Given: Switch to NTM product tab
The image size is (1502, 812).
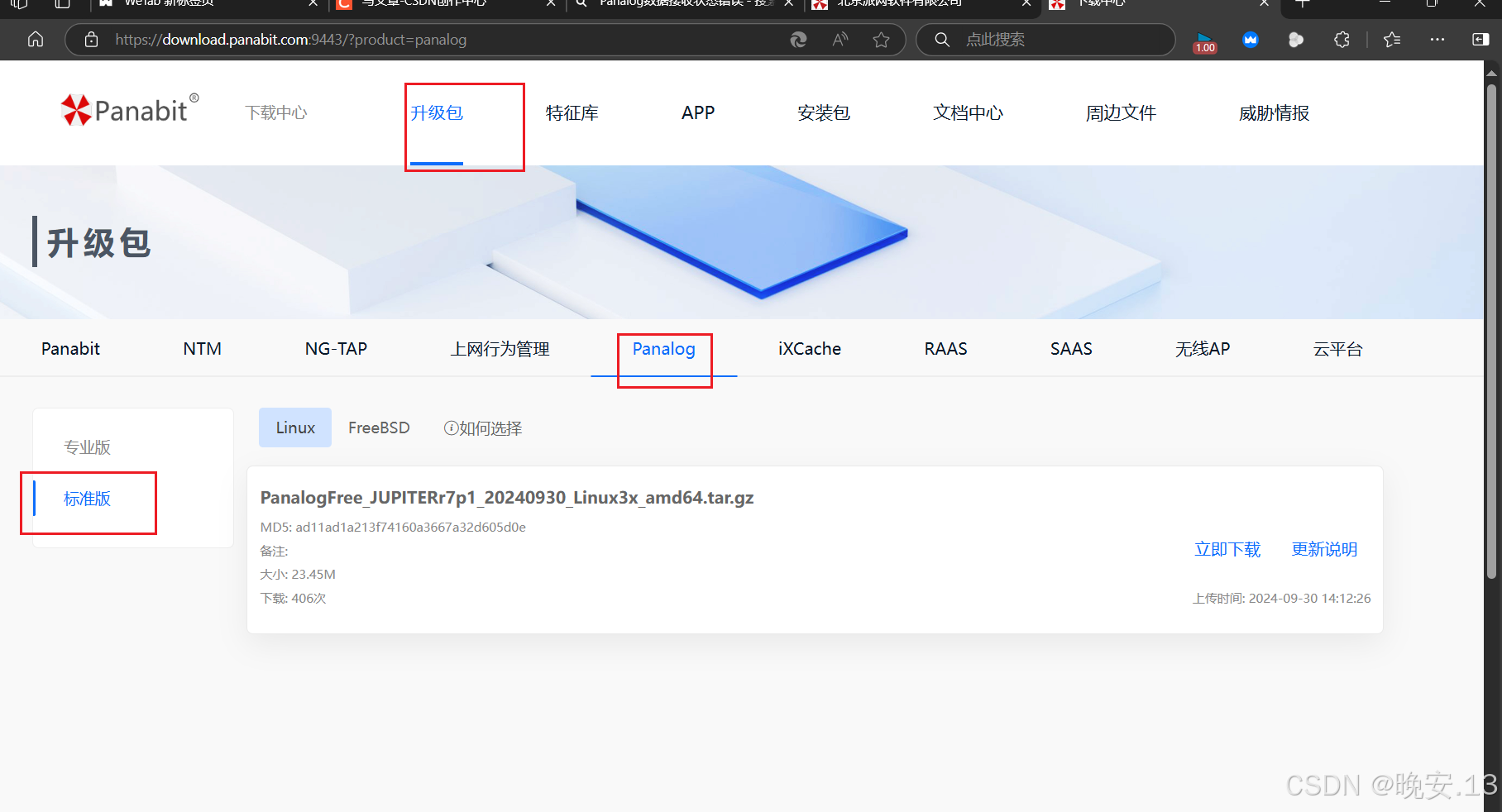Looking at the screenshot, I should pyautogui.click(x=202, y=348).
